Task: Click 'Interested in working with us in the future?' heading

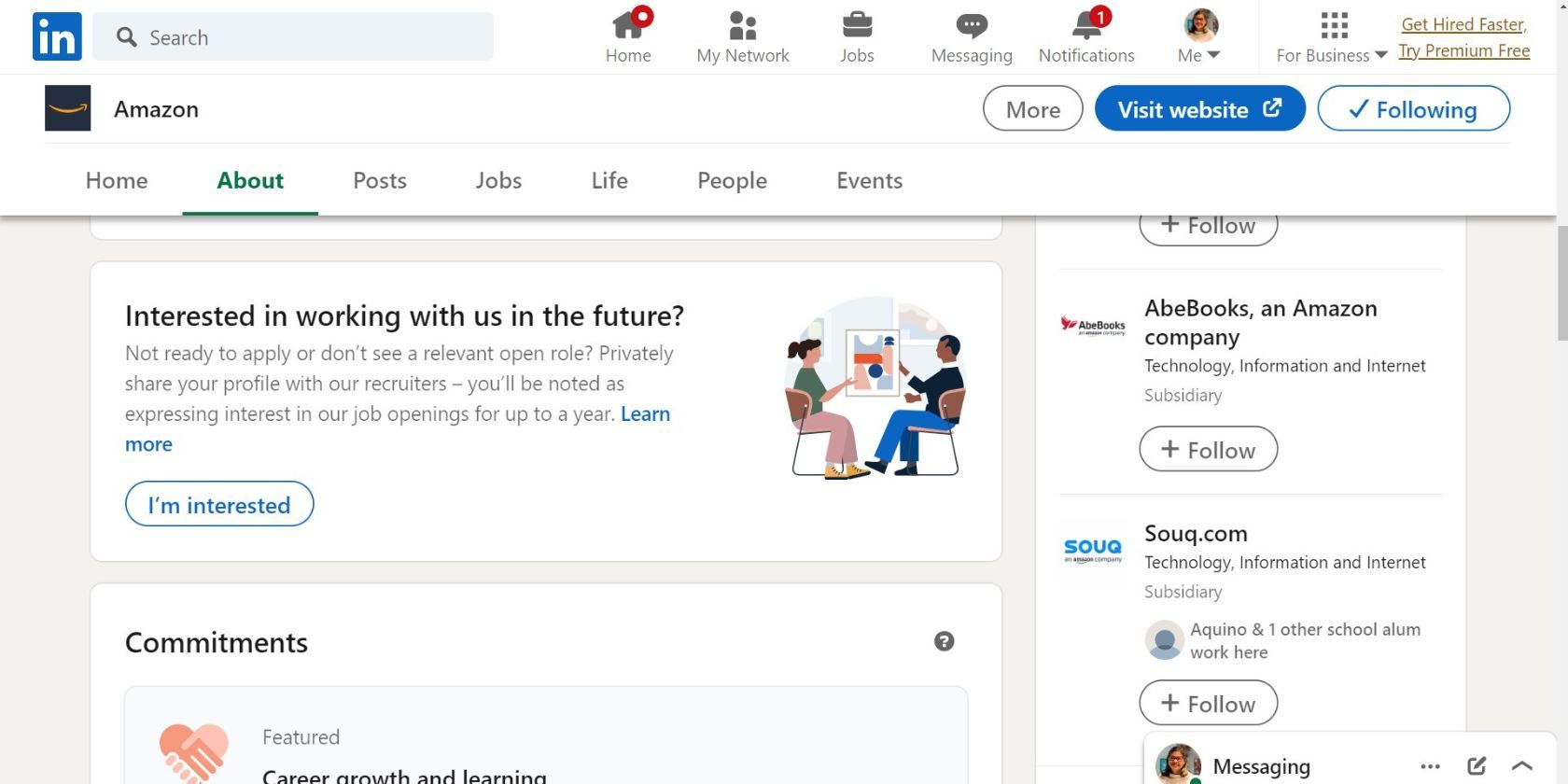Action: pos(404,315)
